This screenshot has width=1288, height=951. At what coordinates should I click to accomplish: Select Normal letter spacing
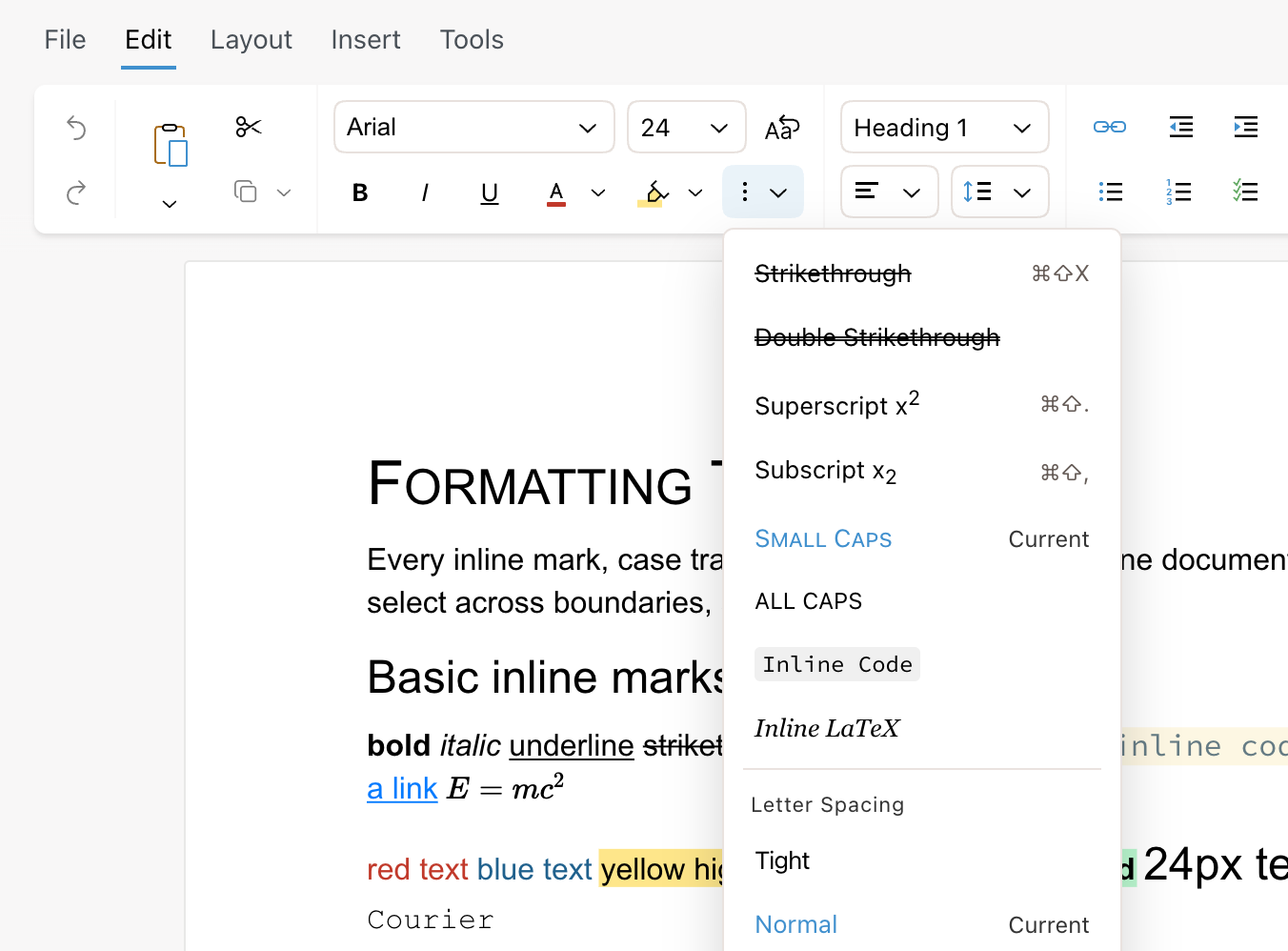point(922,924)
